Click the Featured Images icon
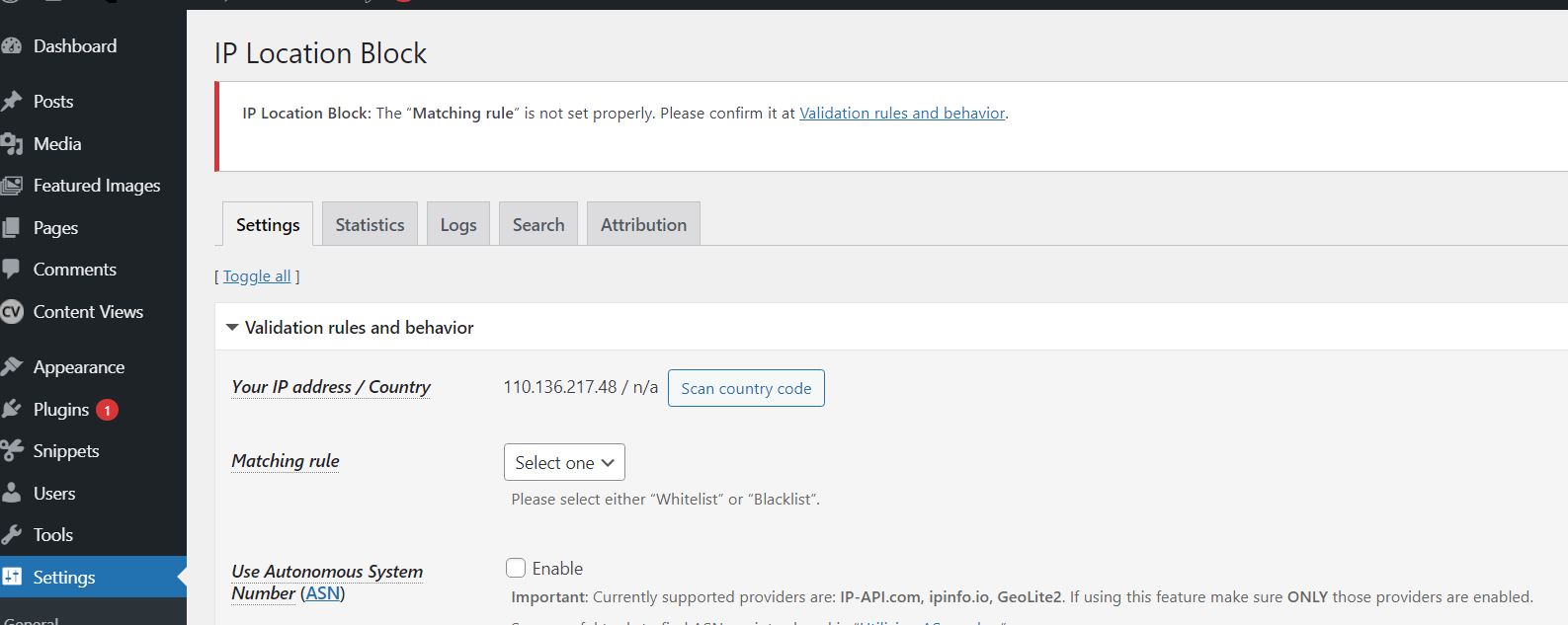This screenshot has width=1568, height=625. coord(11,186)
